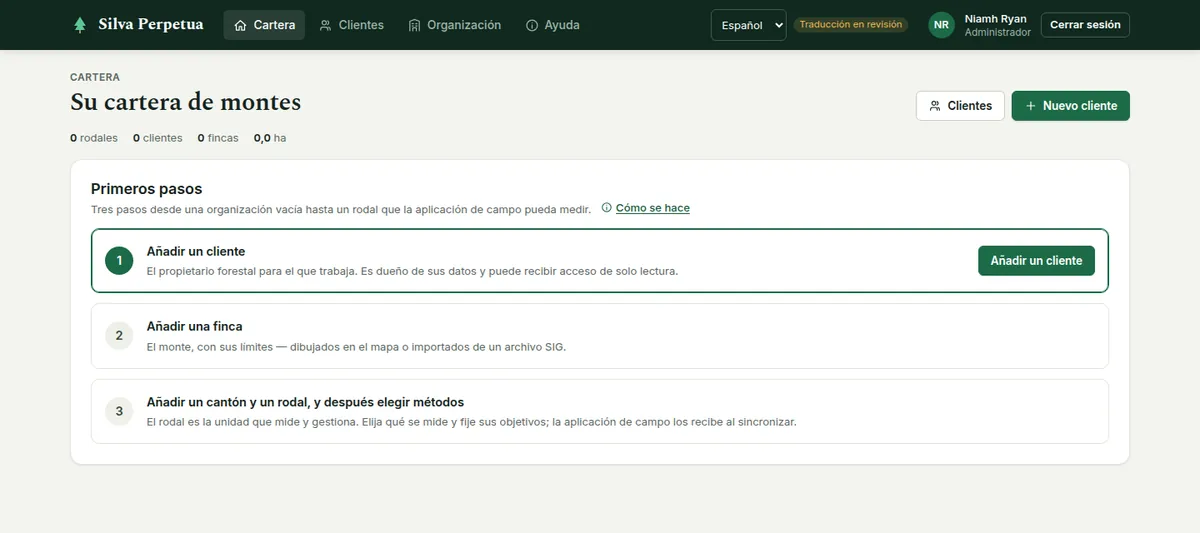
Task: Click the El monte, con sus límites description
Action: 356,347
